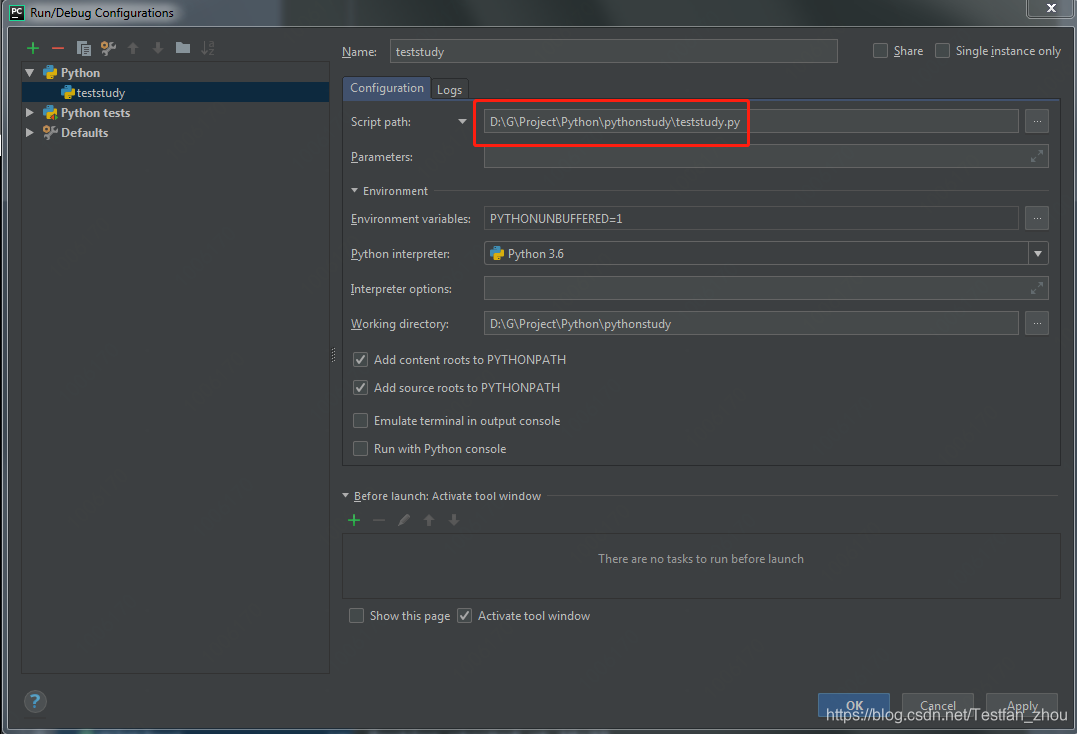This screenshot has height=734, width=1077.
Task: Enable Emulate terminal in output console
Action: click(x=360, y=420)
